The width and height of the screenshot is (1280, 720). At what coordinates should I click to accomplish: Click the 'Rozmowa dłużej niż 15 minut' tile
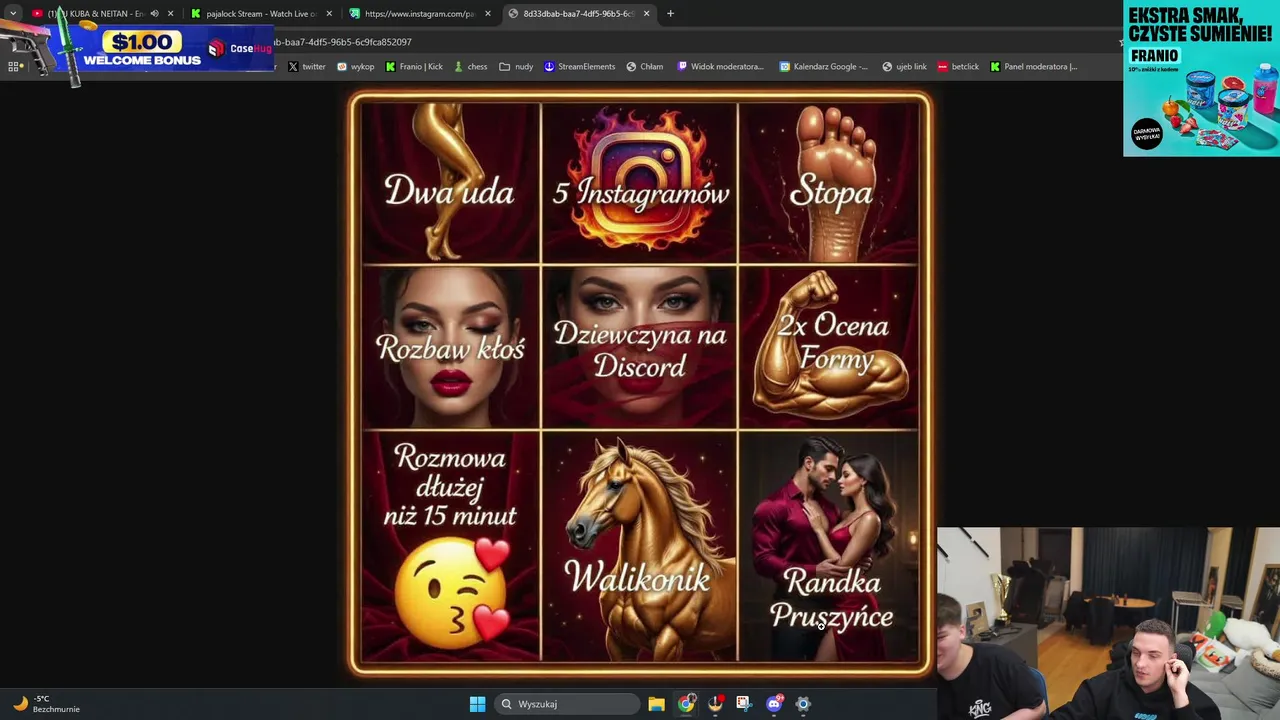[x=450, y=546]
